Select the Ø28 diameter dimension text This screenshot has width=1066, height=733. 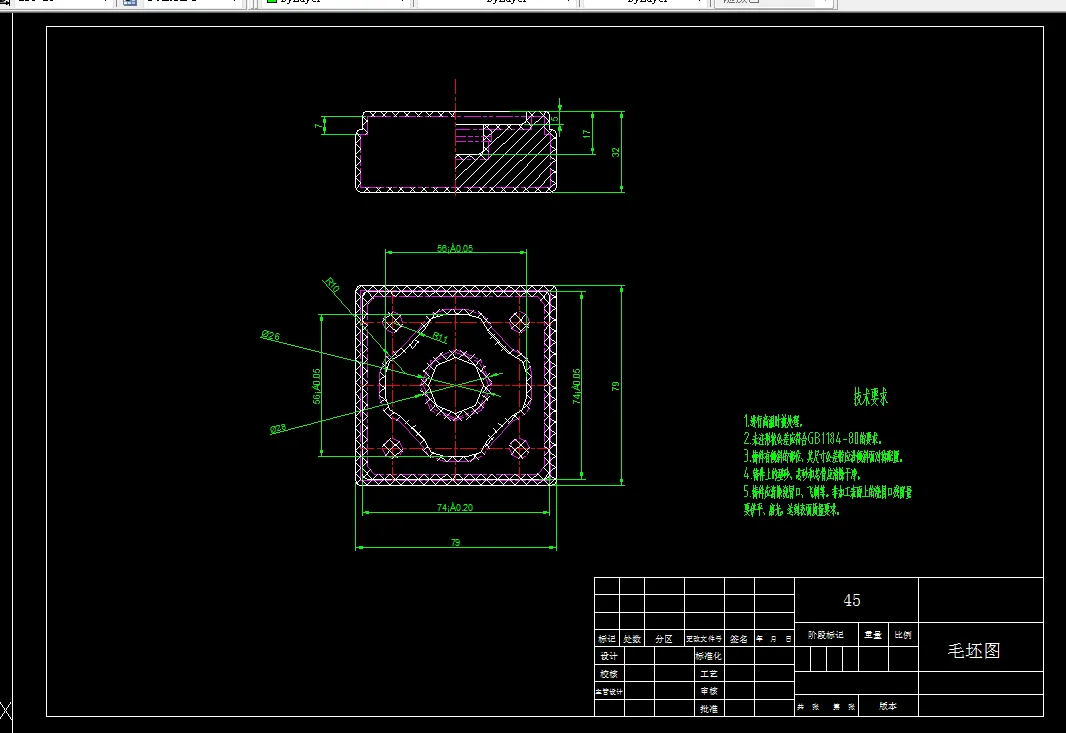278,428
